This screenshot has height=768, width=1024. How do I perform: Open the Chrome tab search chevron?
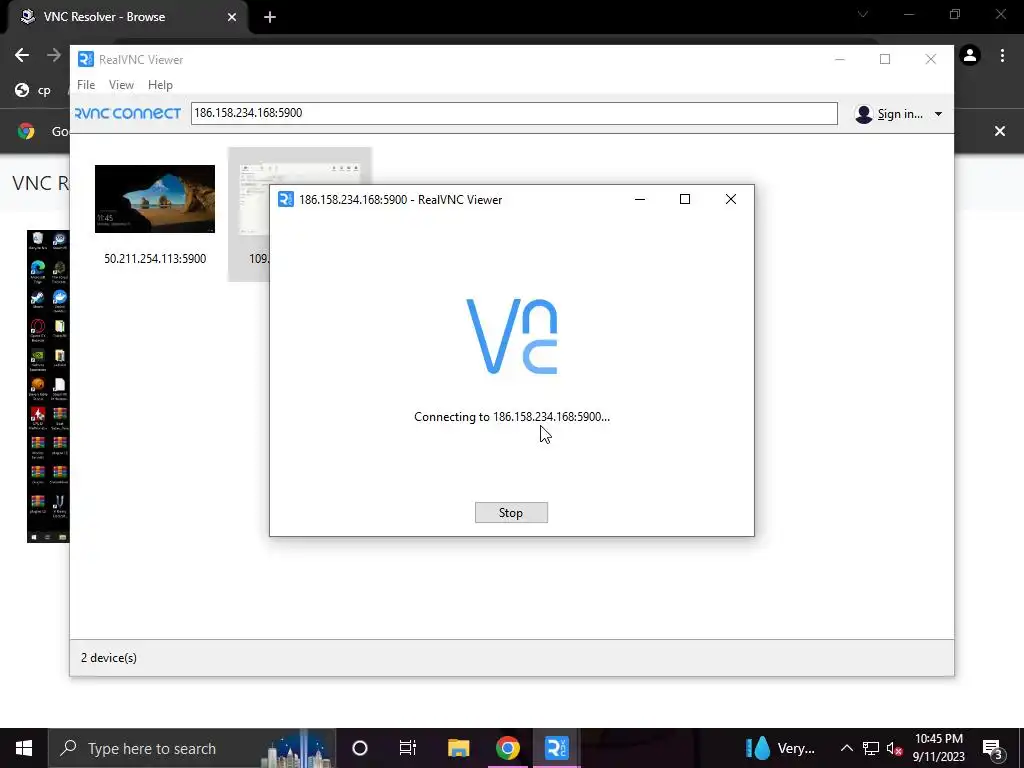point(863,14)
